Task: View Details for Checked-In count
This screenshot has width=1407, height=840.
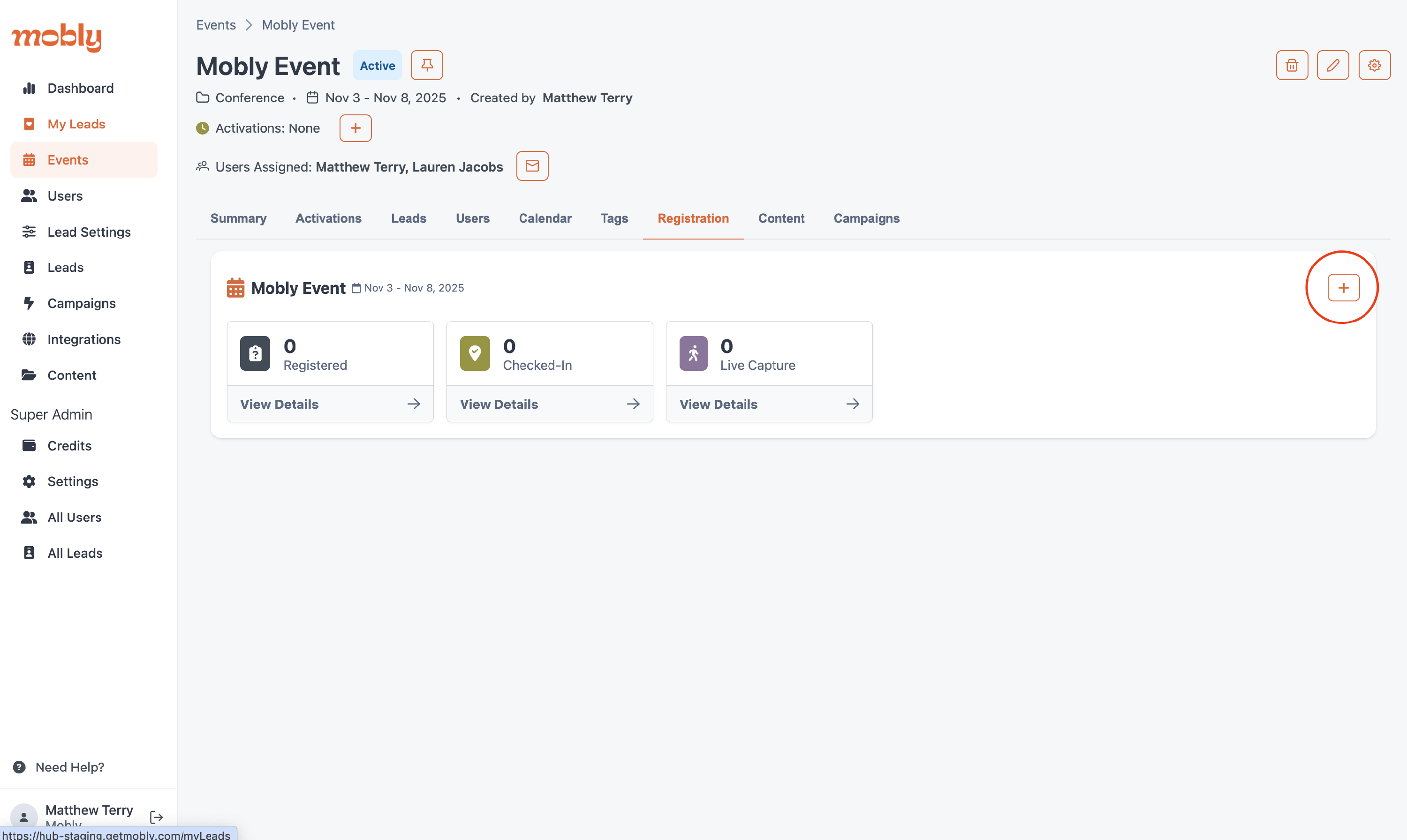Action: point(549,404)
